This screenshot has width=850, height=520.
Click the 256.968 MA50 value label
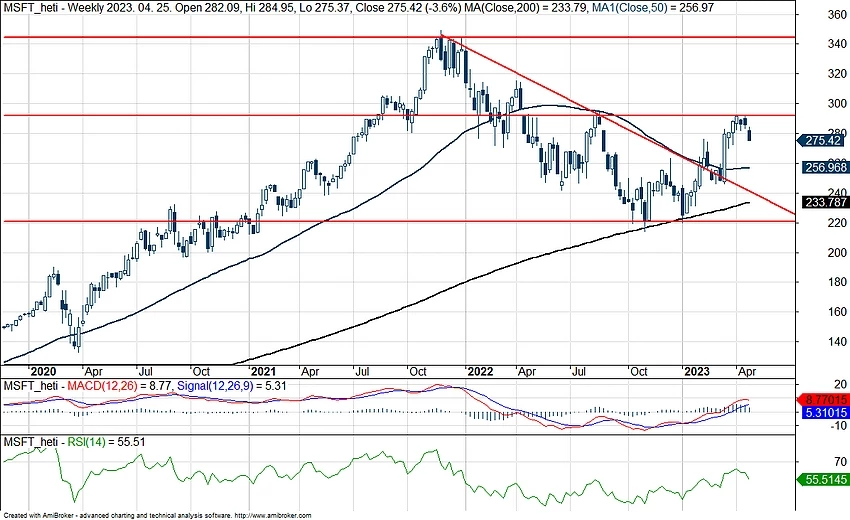tap(825, 168)
